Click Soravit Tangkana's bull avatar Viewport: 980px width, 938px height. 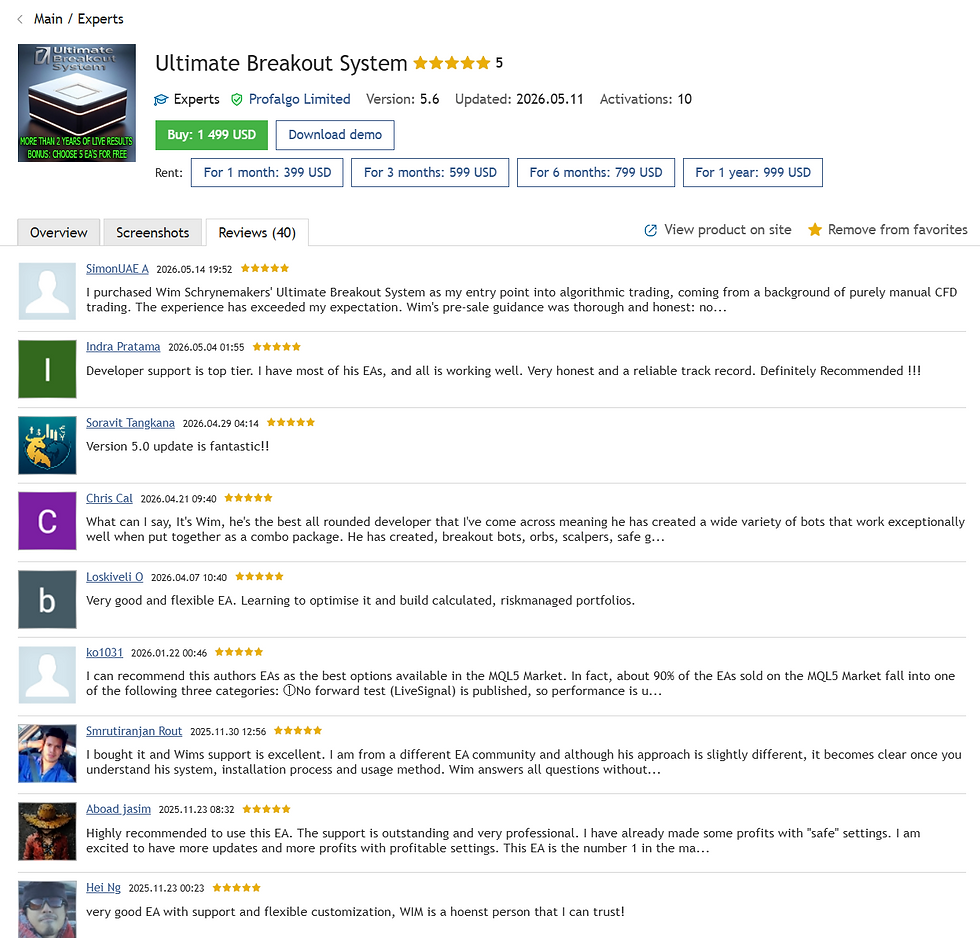pos(48,445)
